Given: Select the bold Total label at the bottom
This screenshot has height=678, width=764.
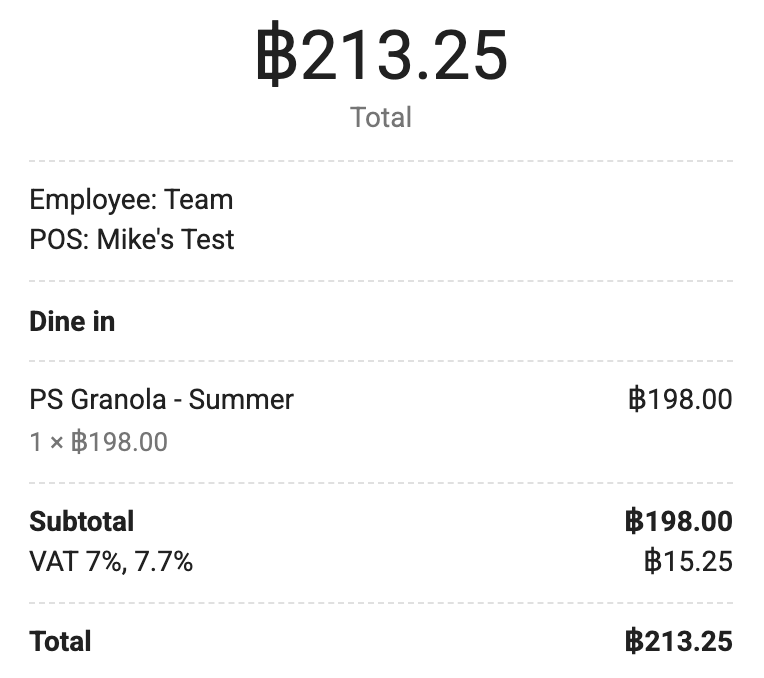Looking at the screenshot, I should pyautogui.click(x=60, y=641).
